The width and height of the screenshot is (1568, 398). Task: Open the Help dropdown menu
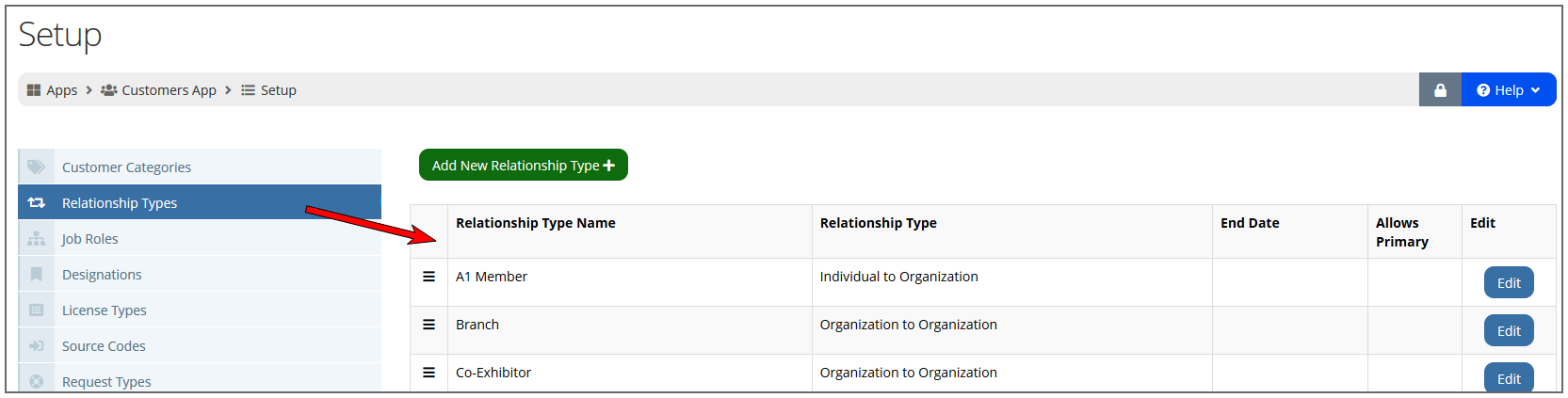(x=1509, y=90)
